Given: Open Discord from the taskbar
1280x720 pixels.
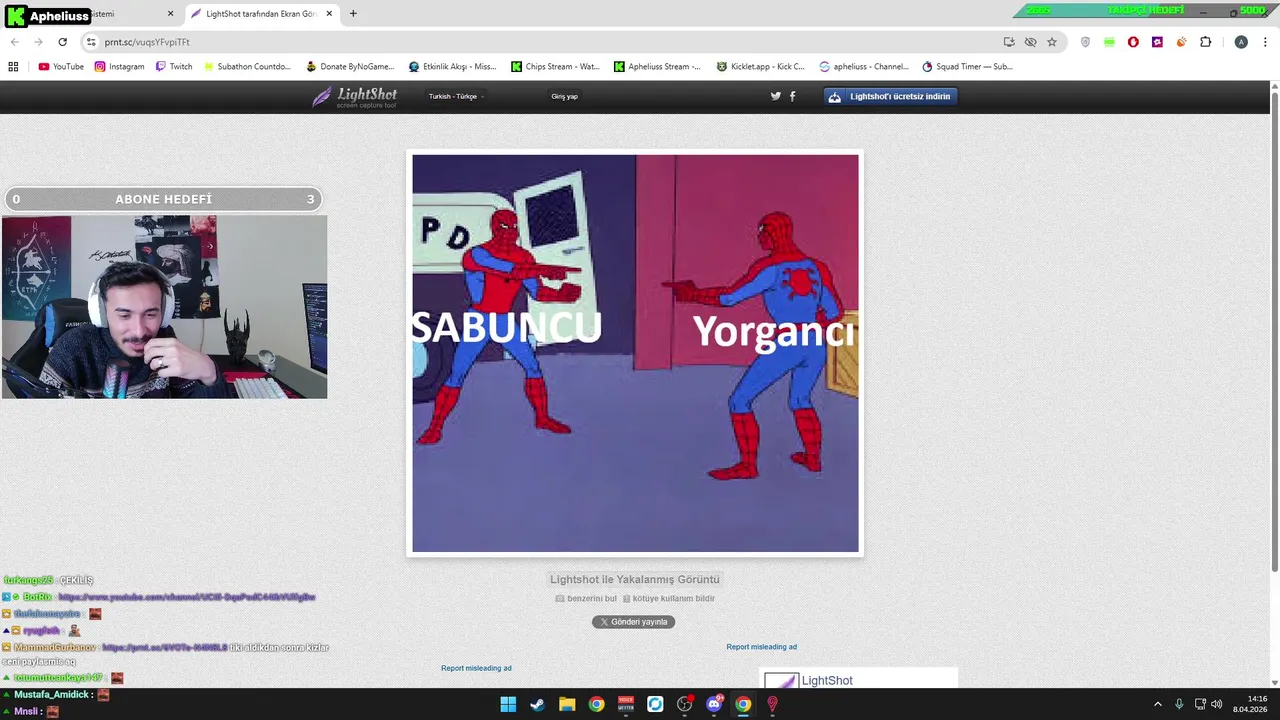Looking at the screenshot, I should (x=714, y=704).
